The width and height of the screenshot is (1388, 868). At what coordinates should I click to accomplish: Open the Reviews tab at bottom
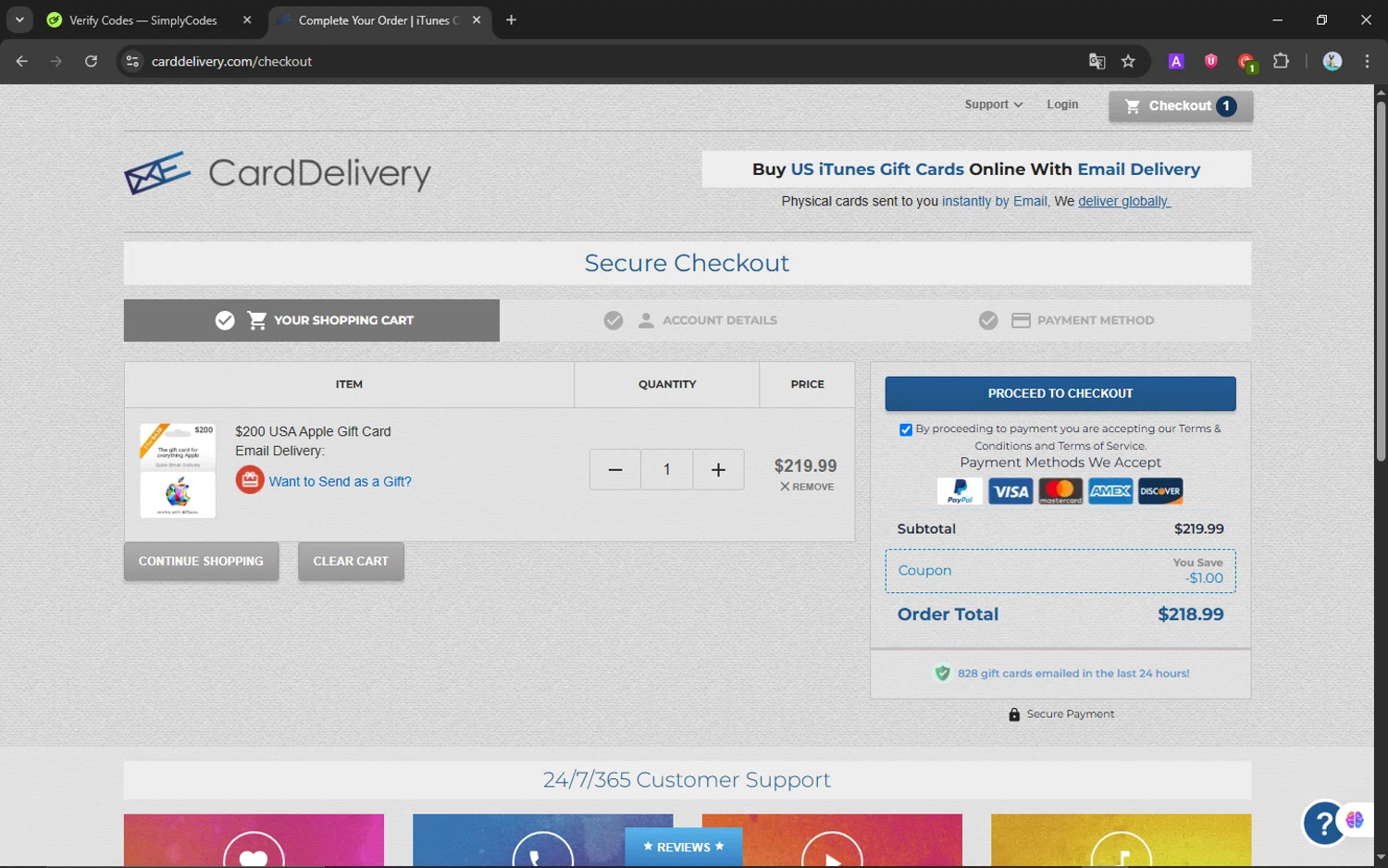tap(684, 847)
